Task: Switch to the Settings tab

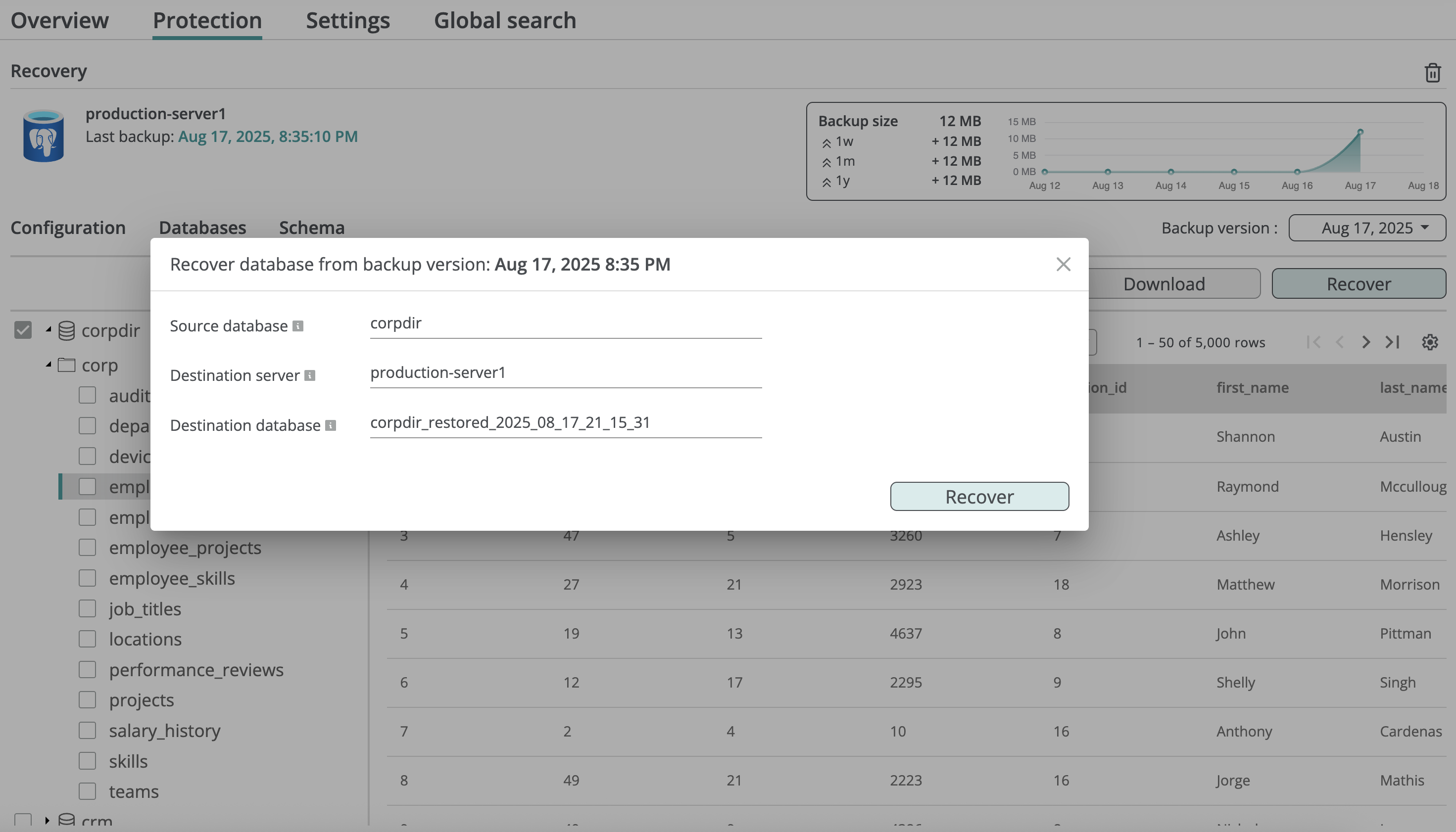Action: click(347, 21)
